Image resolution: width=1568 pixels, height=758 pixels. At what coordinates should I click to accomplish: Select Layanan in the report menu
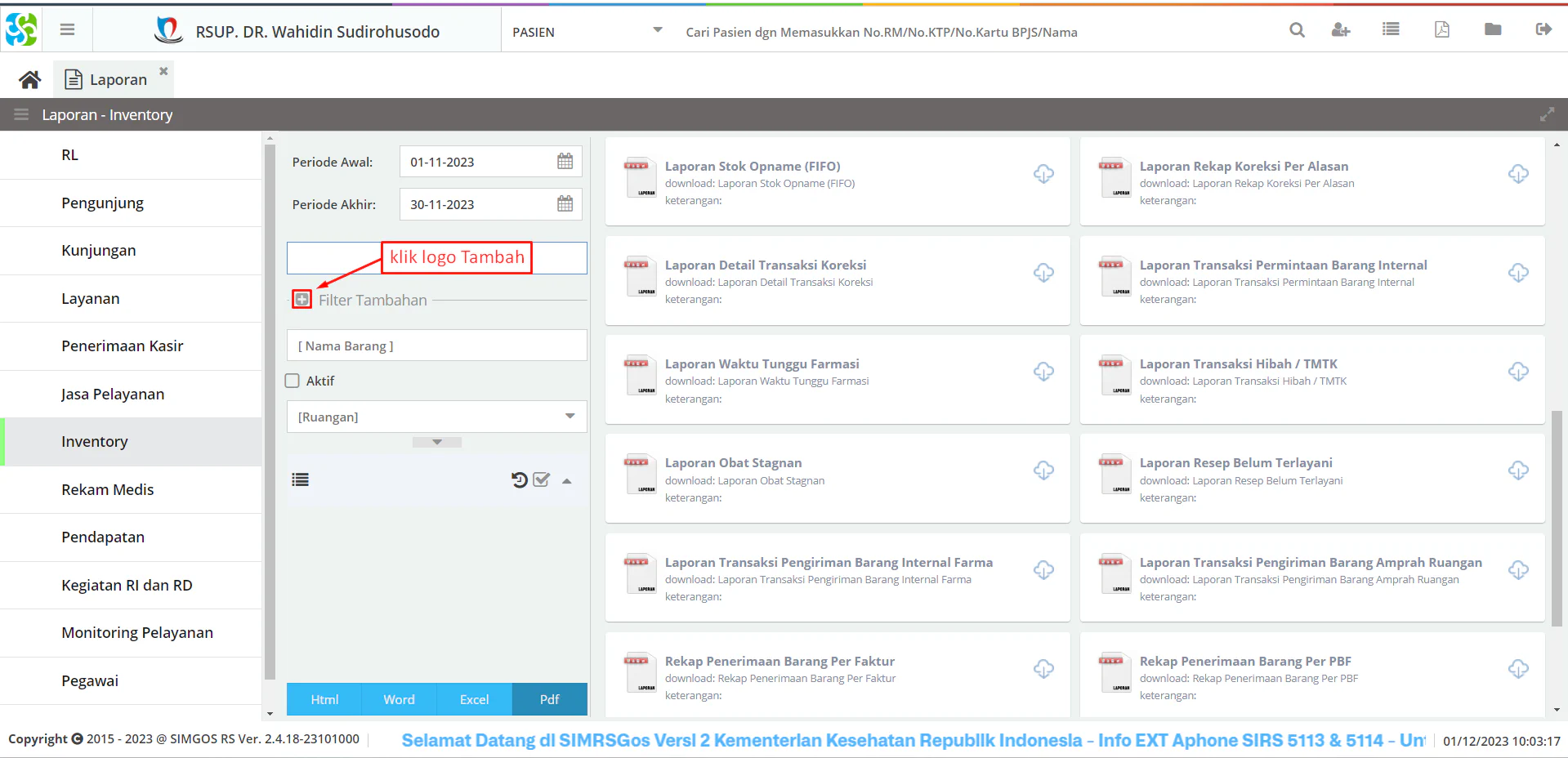(131, 298)
